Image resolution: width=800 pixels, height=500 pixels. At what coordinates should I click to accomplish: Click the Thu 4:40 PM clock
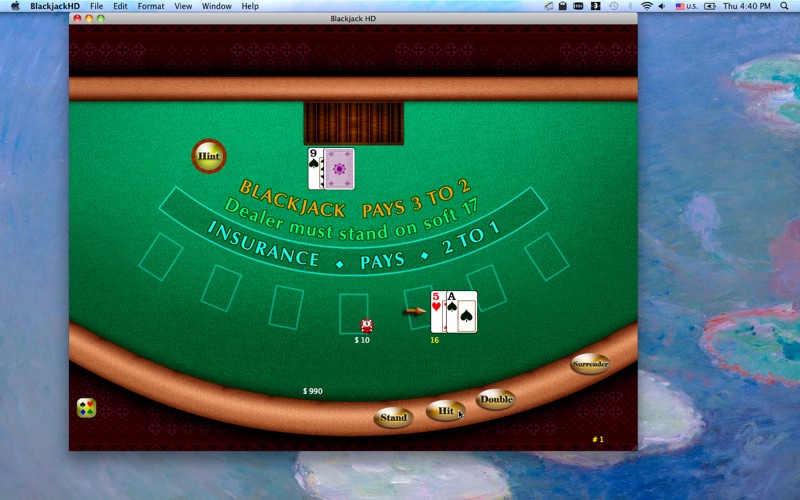click(x=746, y=6)
